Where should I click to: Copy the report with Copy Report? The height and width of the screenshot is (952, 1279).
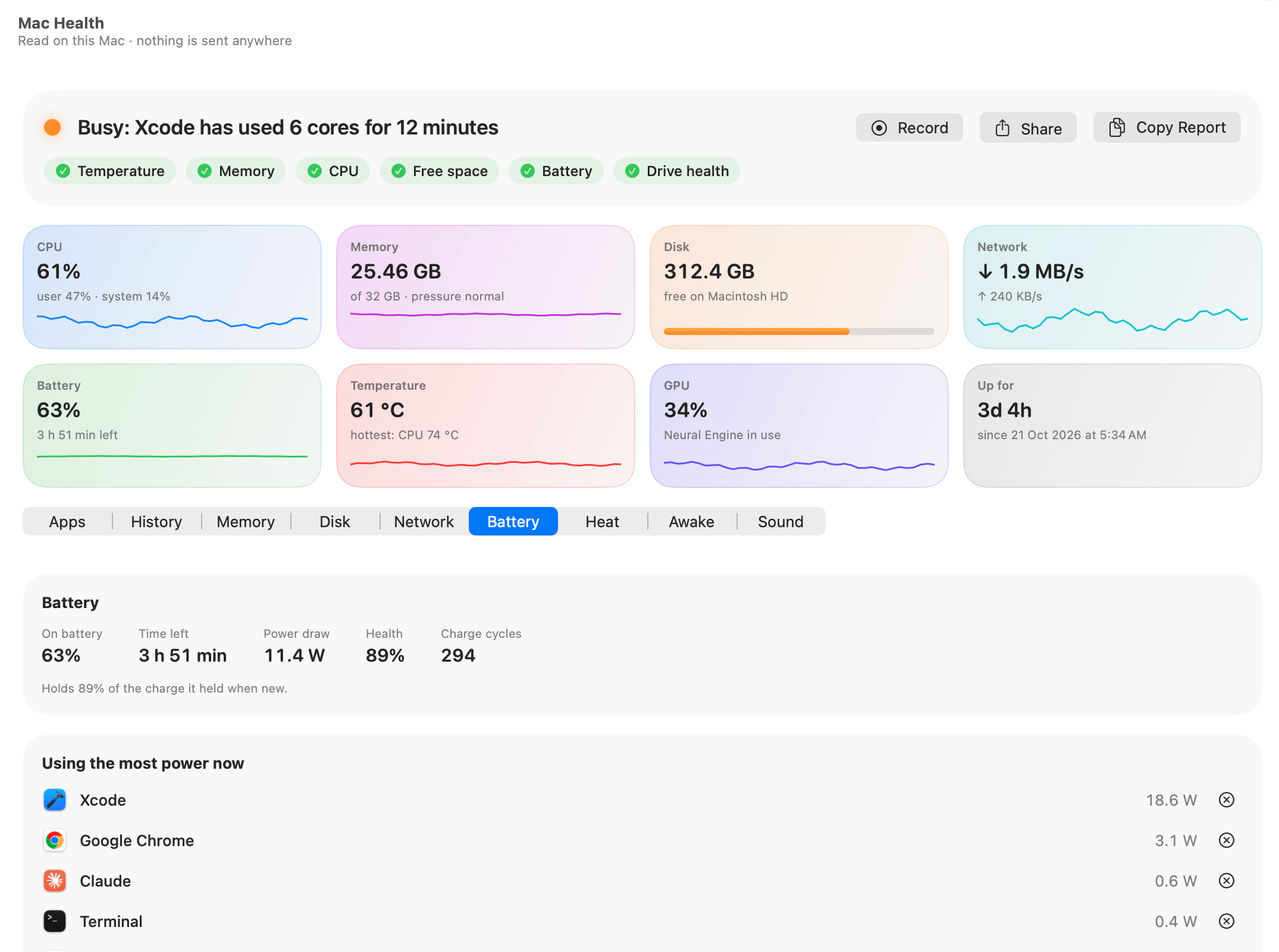click(x=1167, y=127)
